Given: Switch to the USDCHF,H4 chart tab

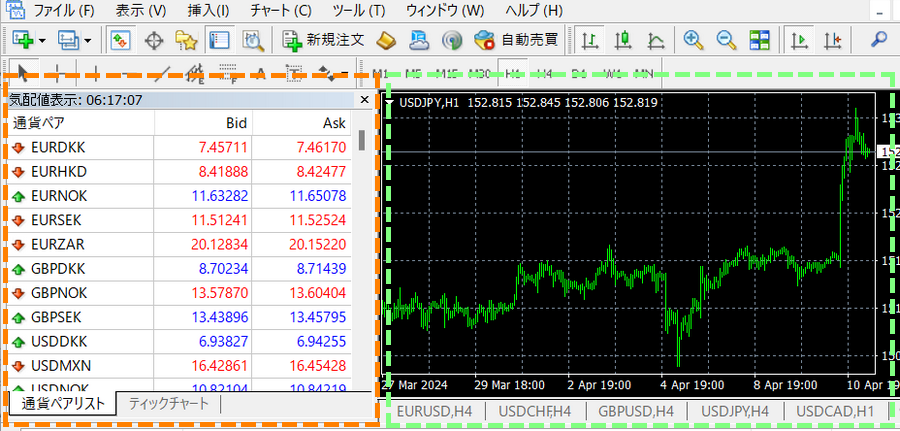Looking at the screenshot, I should tap(534, 411).
